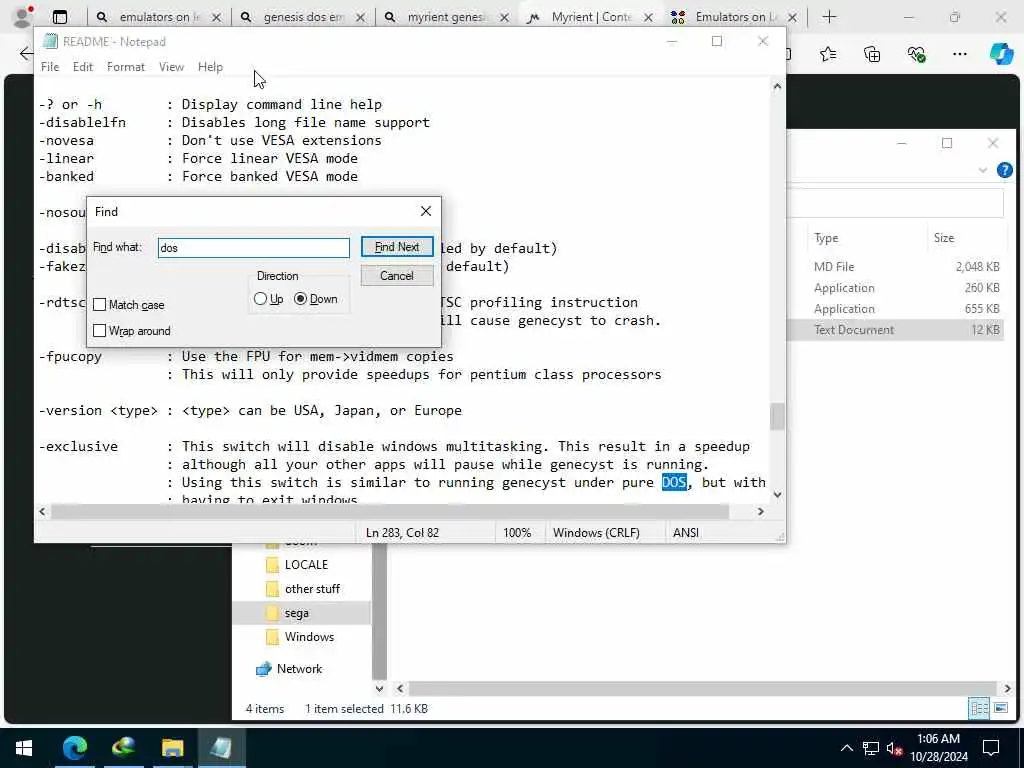Open Windows Start button
This screenshot has width=1024, height=768.
click(x=24, y=748)
